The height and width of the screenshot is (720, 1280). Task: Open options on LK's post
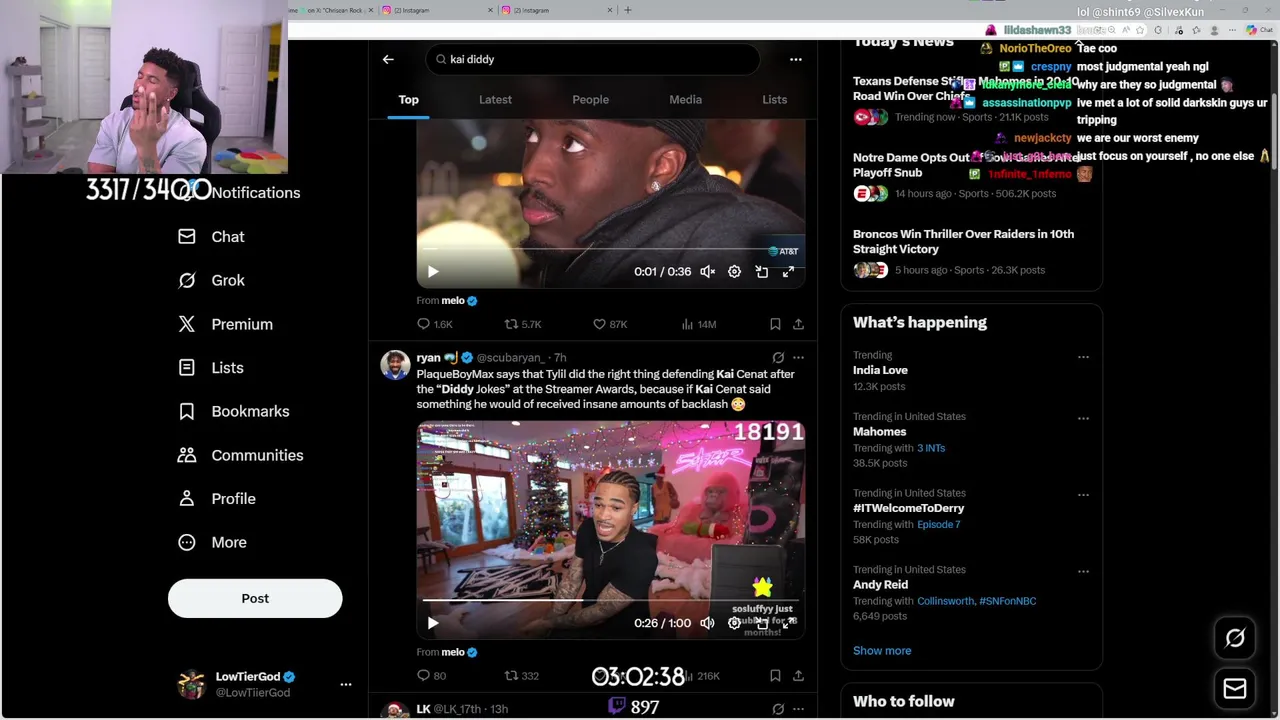click(798, 709)
